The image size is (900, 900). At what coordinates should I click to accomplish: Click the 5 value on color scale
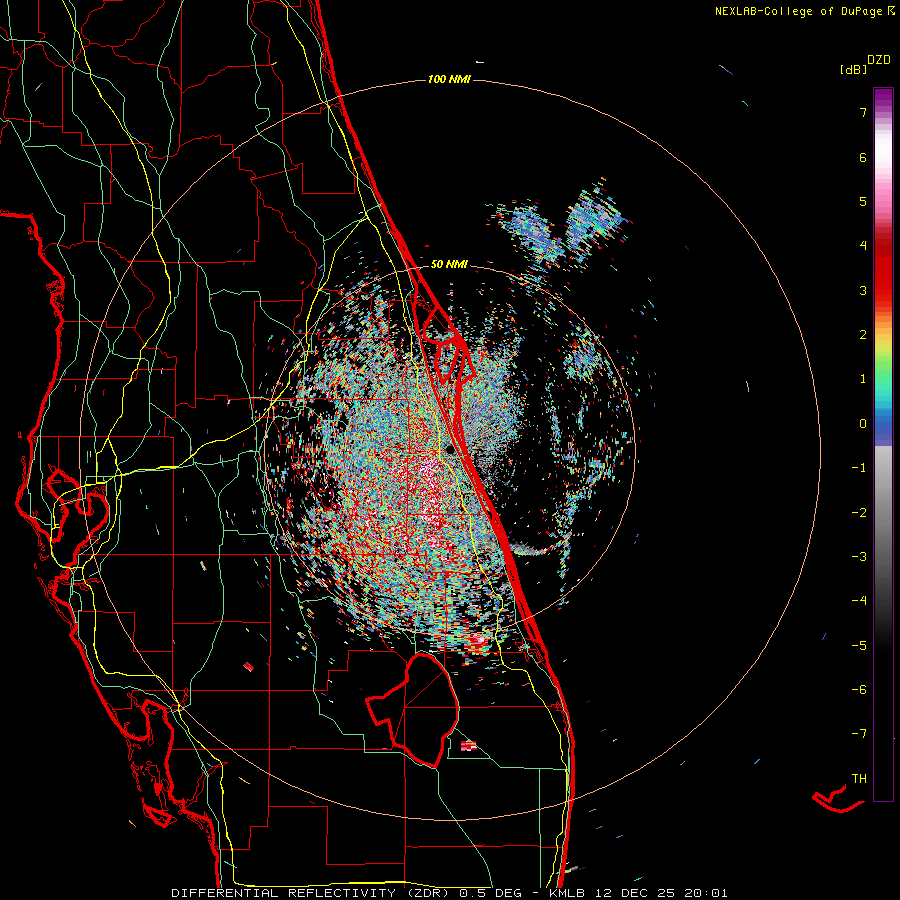[x=863, y=201]
